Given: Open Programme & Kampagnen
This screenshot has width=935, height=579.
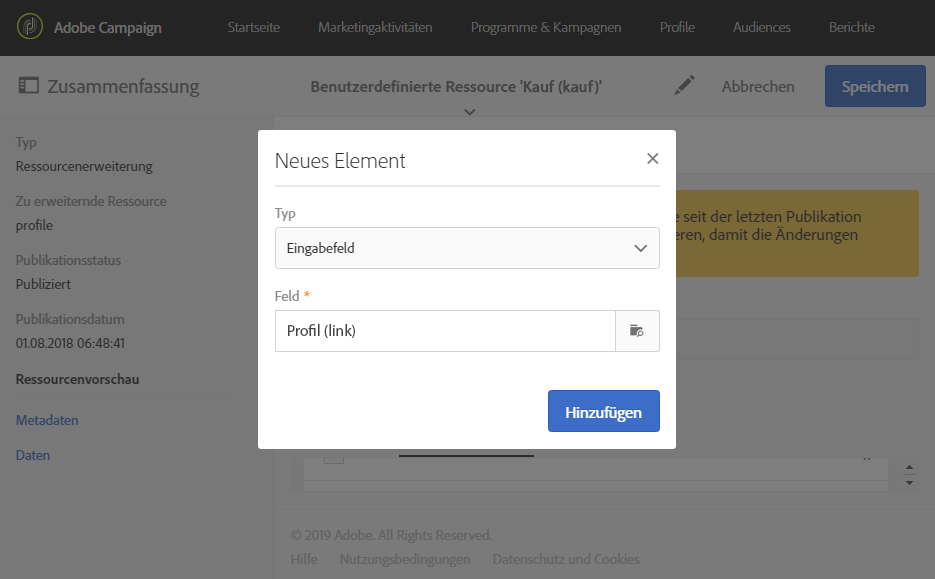Looking at the screenshot, I should point(546,27).
